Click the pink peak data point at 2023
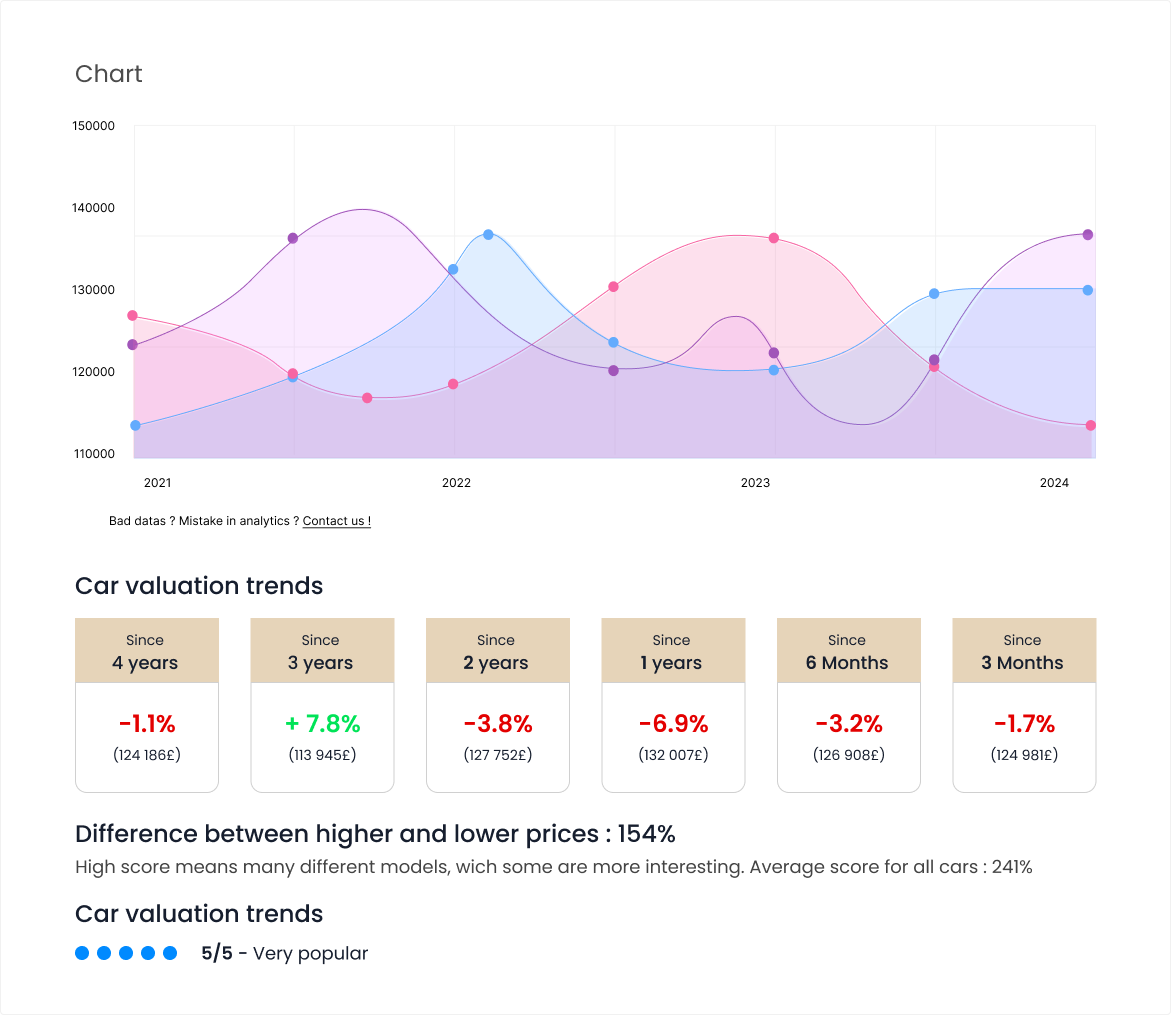 [x=774, y=238]
